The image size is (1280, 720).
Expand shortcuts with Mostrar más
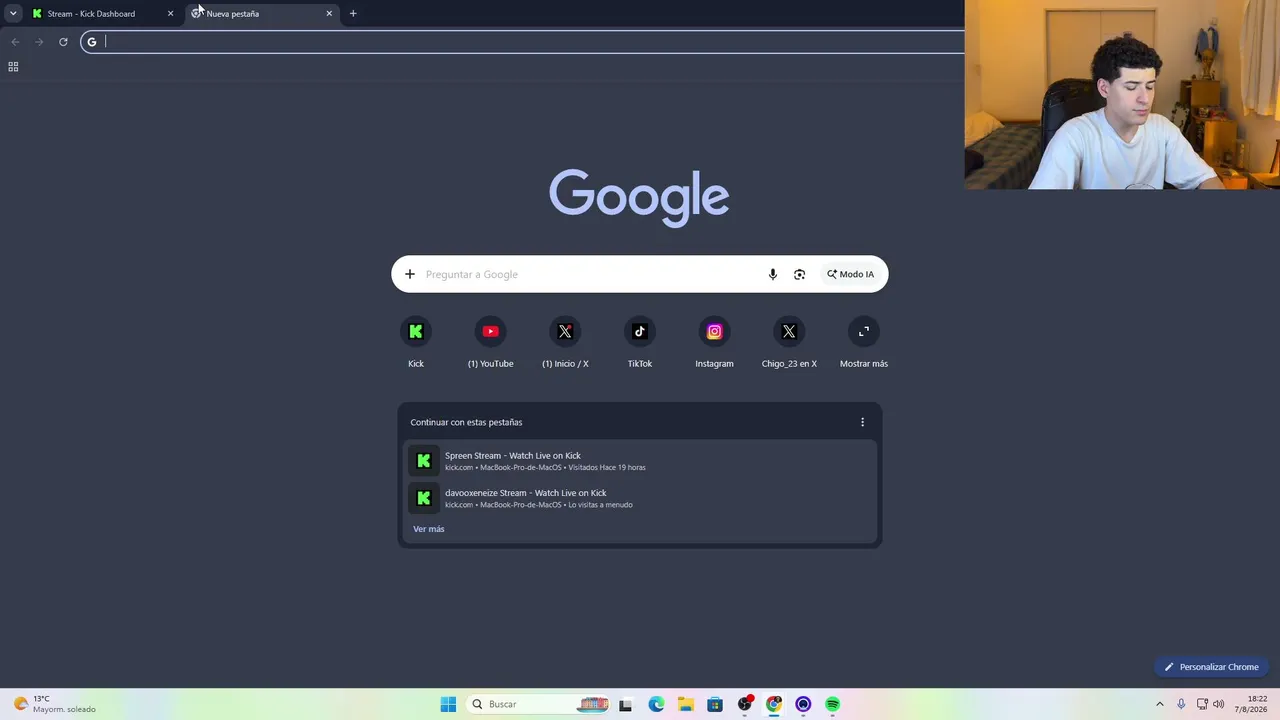click(864, 342)
